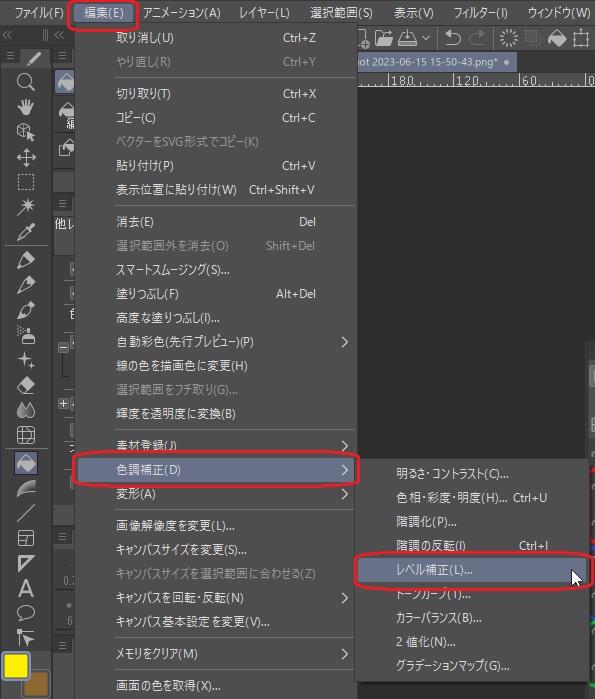
Task: Select the Eyedropper tool
Action: (x=25, y=232)
